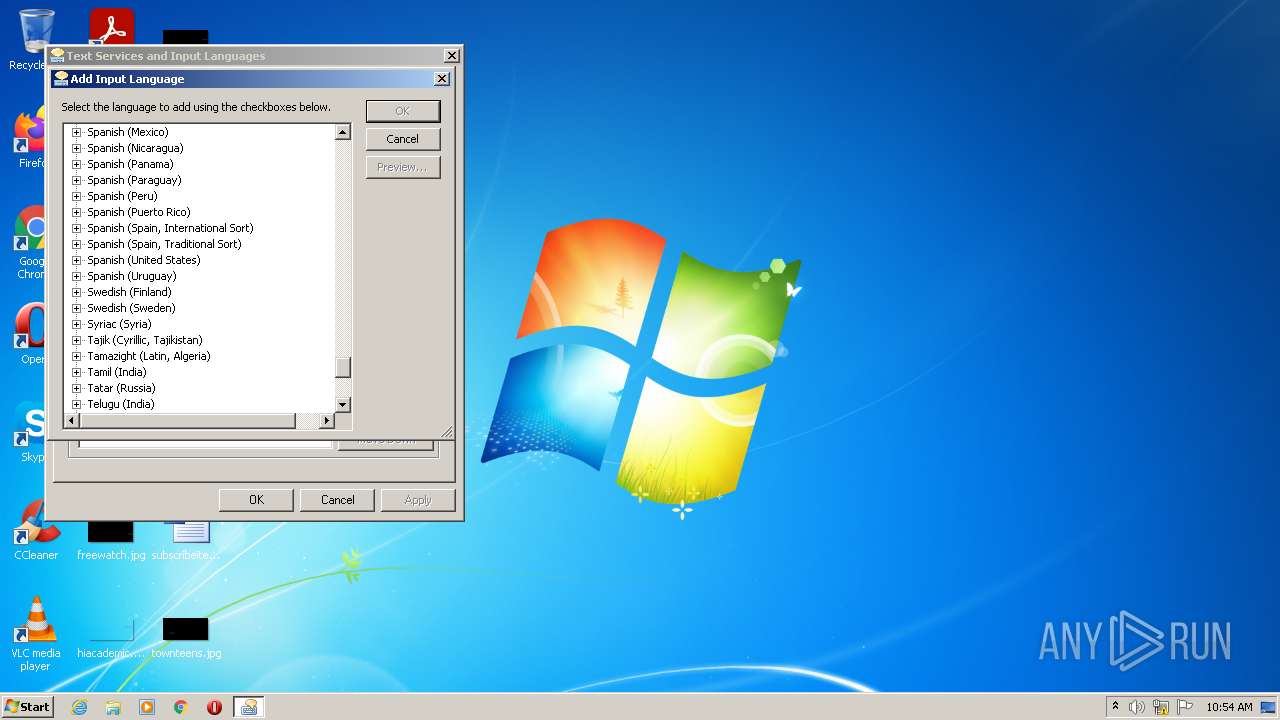Select Syriac (Syria) language entry
The height and width of the screenshot is (720, 1280).
point(119,324)
